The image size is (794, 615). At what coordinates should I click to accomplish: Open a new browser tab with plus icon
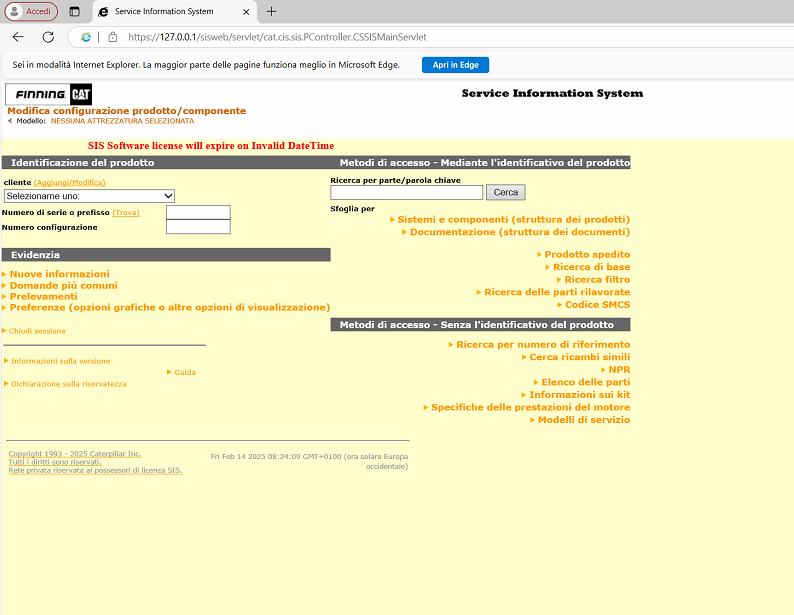click(271, 12)
